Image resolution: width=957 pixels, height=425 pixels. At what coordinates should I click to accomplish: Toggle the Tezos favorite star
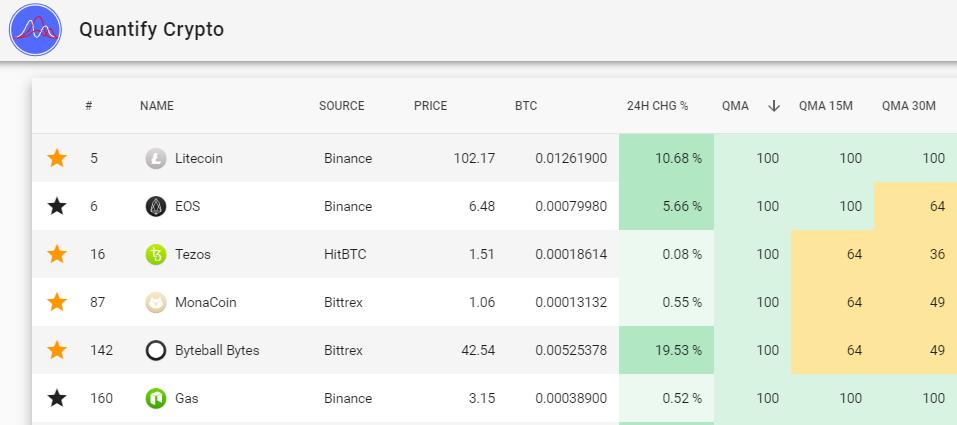point(57,254)
